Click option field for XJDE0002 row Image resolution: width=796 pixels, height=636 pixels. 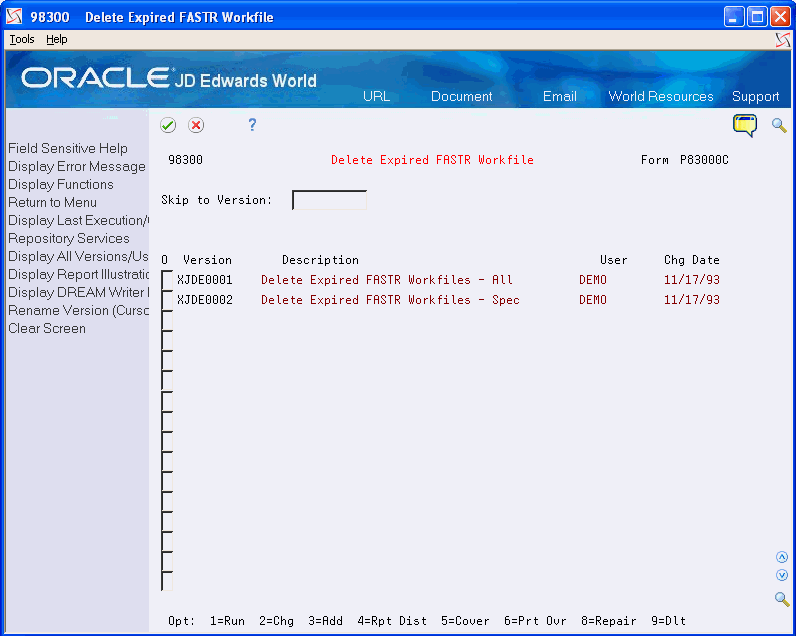tap(167, 300)
